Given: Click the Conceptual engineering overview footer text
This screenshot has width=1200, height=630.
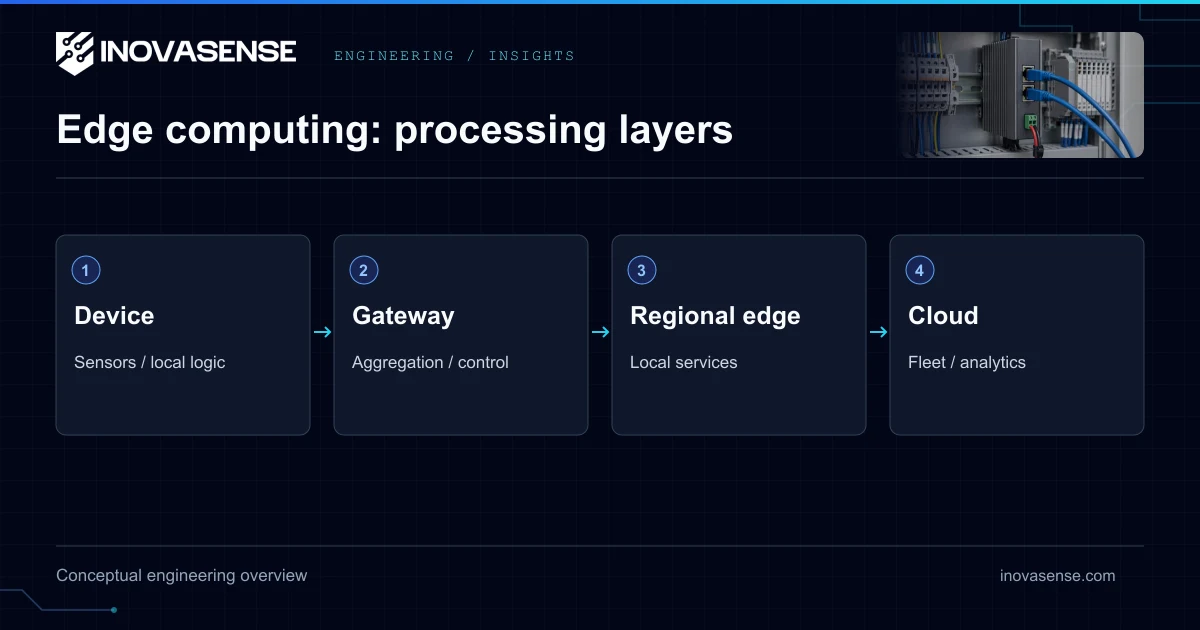Looking at the screenshot, I should (182, 576).
